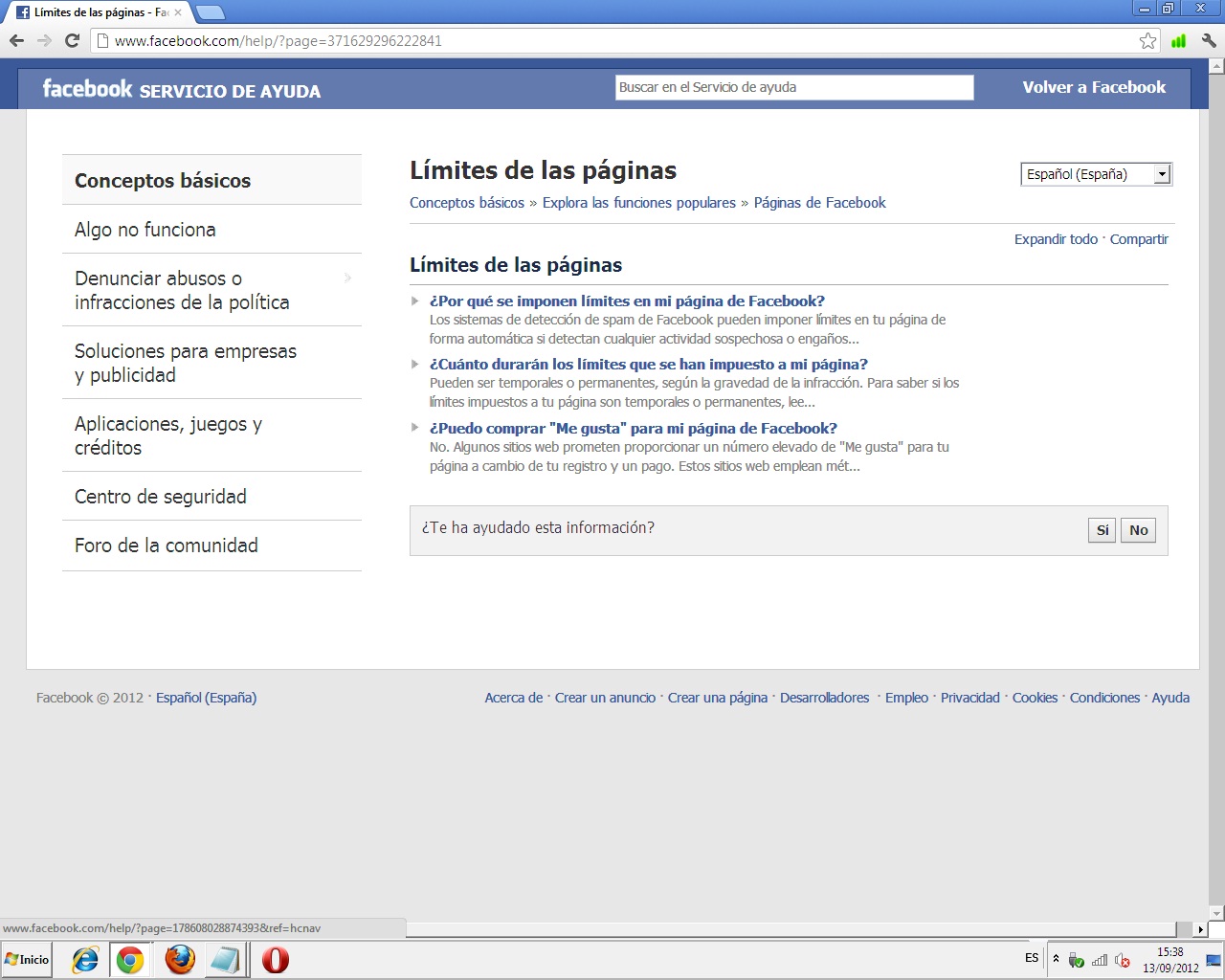Click the vertical scrollbar up arrow
The height and width of the screenshot is (980, 1225).
tap(1216, 67)
